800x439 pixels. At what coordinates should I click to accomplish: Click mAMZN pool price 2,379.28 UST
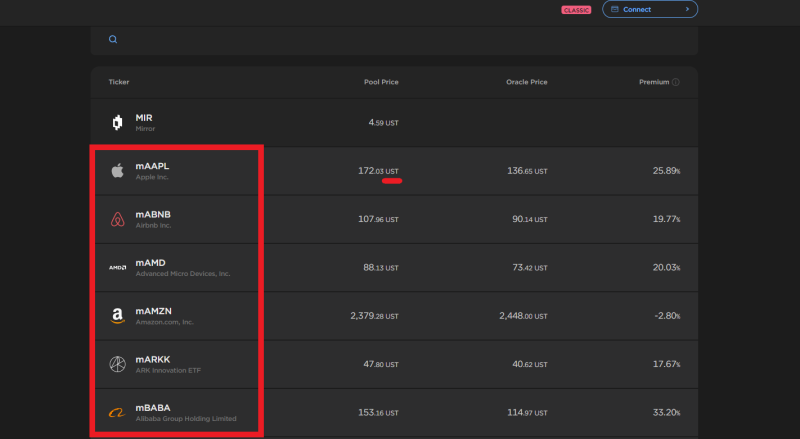(x=374, y=316)
